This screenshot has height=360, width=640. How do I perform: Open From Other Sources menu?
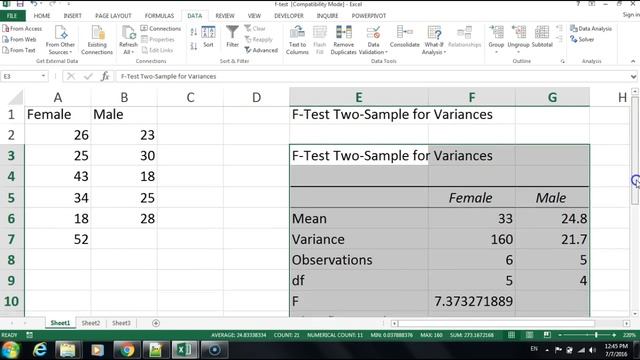60,40
